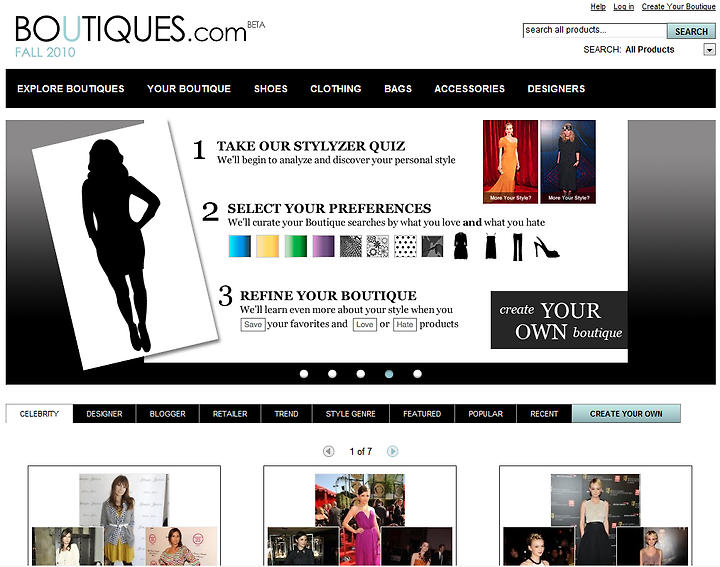Select the coat silhouette preference icon

461,246
